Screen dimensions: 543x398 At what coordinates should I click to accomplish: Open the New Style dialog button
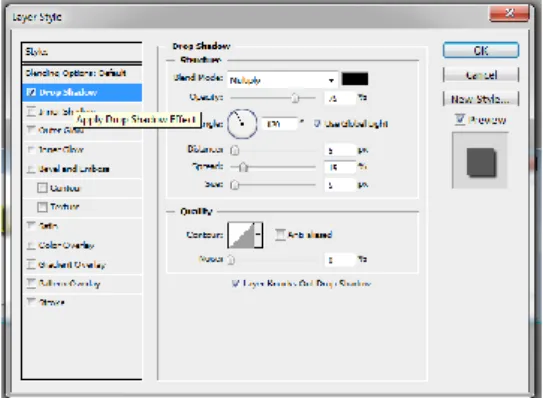click(481, 99)
